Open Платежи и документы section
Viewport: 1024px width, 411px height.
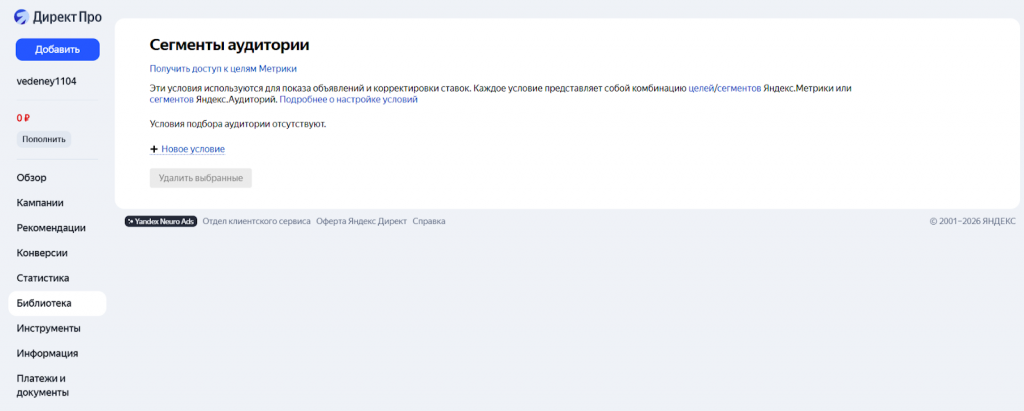click(x=42, y=385)
